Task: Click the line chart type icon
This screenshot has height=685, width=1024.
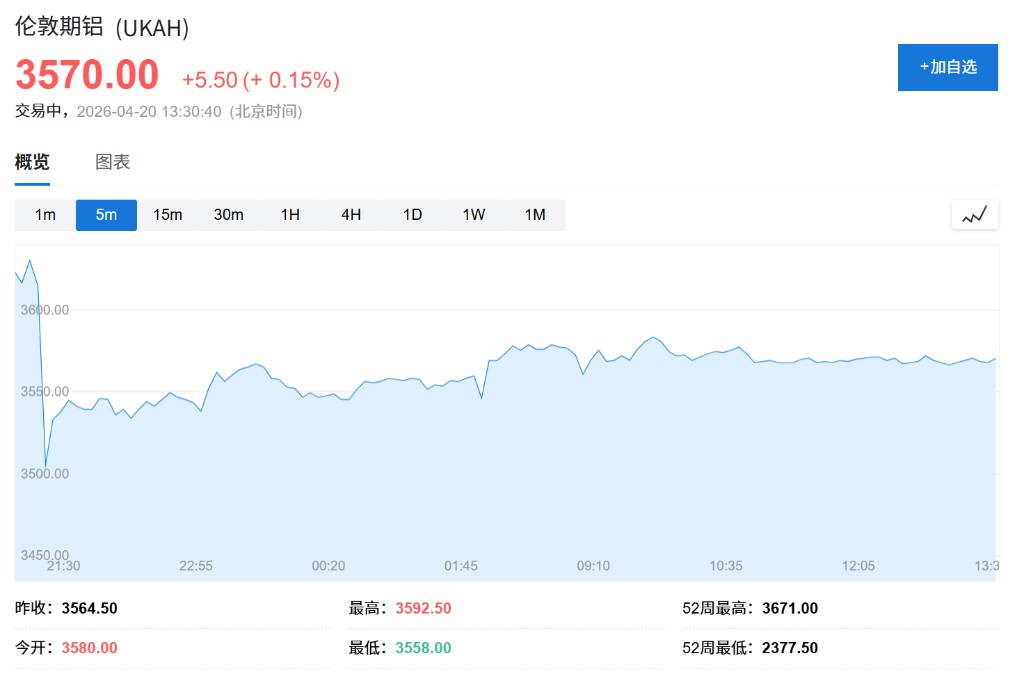Action: (974, 215)
